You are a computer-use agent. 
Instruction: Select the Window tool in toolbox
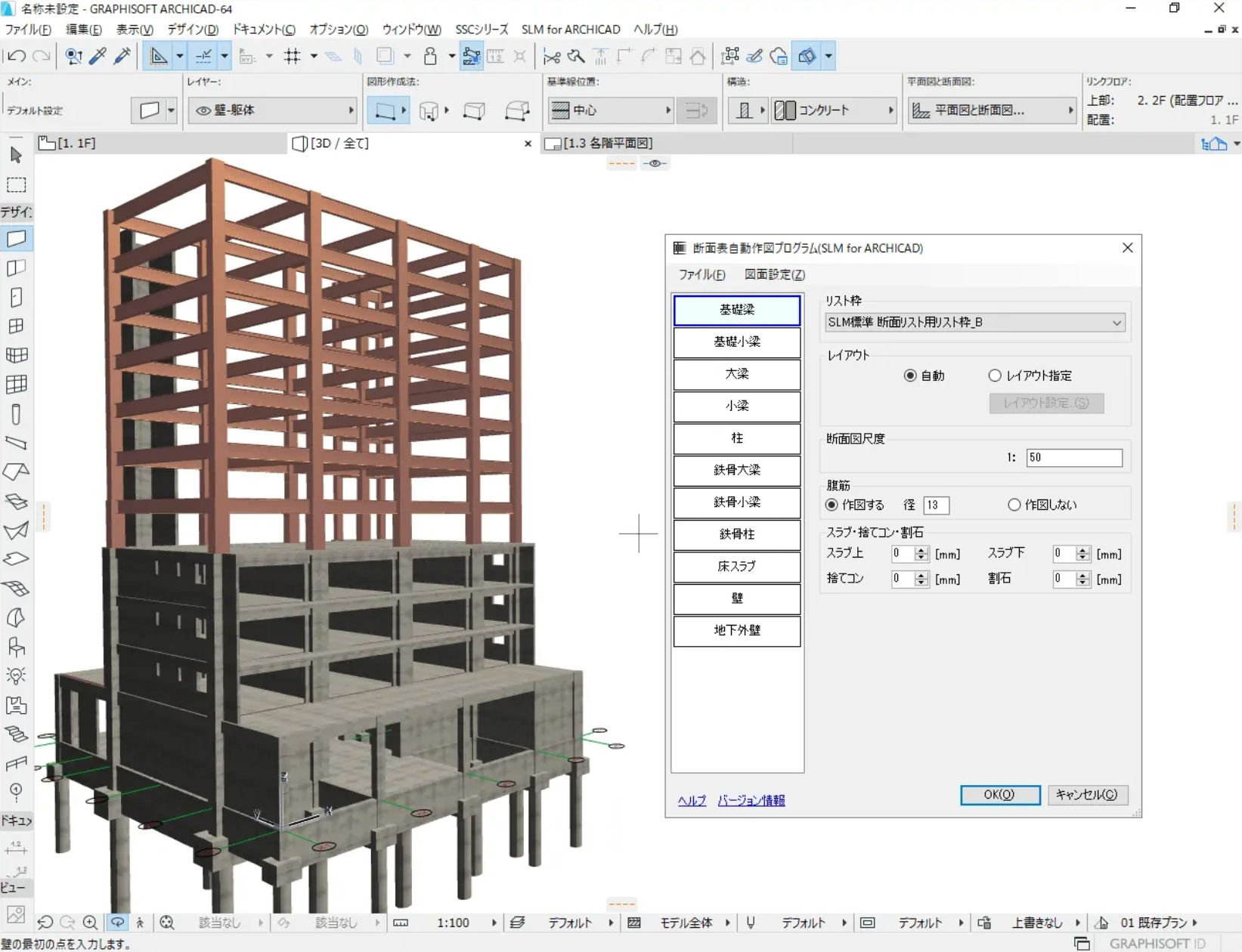click(x=16, y=326)
